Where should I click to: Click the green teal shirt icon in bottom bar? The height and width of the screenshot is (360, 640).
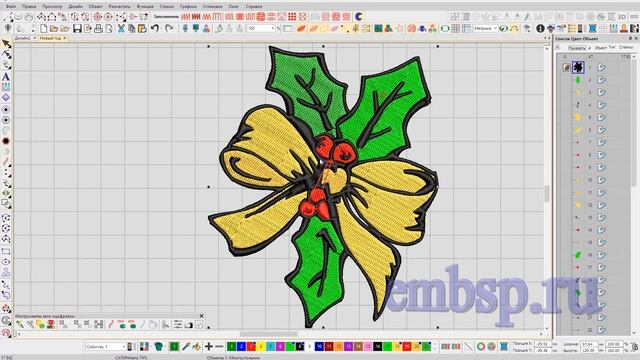pyautogui.click(x=159, y=347)
